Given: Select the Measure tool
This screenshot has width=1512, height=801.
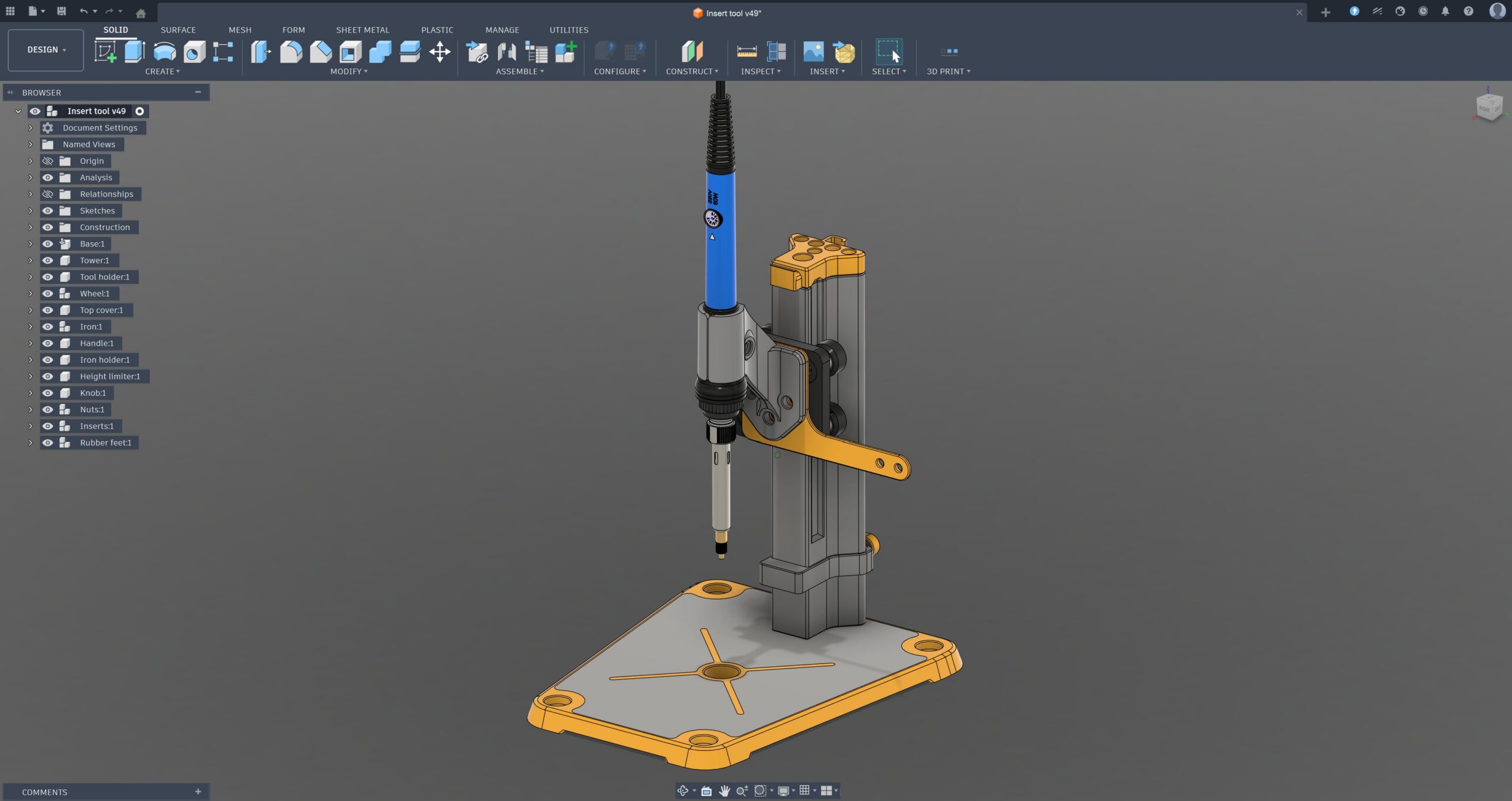Looking at the screenshot, I should 747,52.
